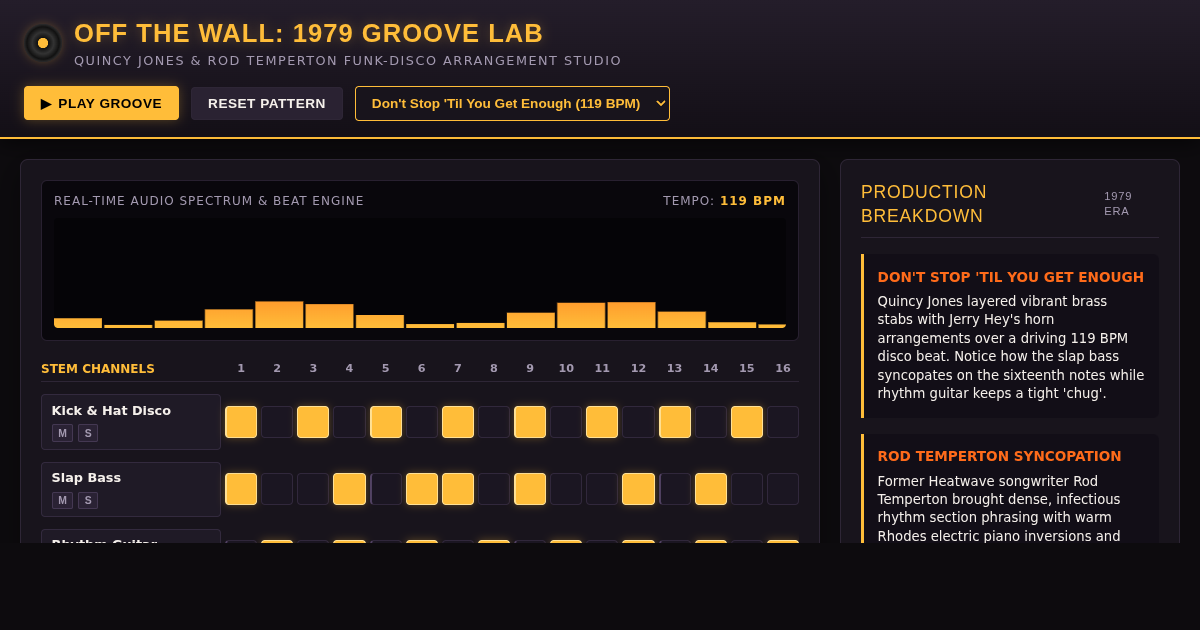Click Rod Temperton Syncopation card title
The image size is (1200, 630).
coord(1000,456)
